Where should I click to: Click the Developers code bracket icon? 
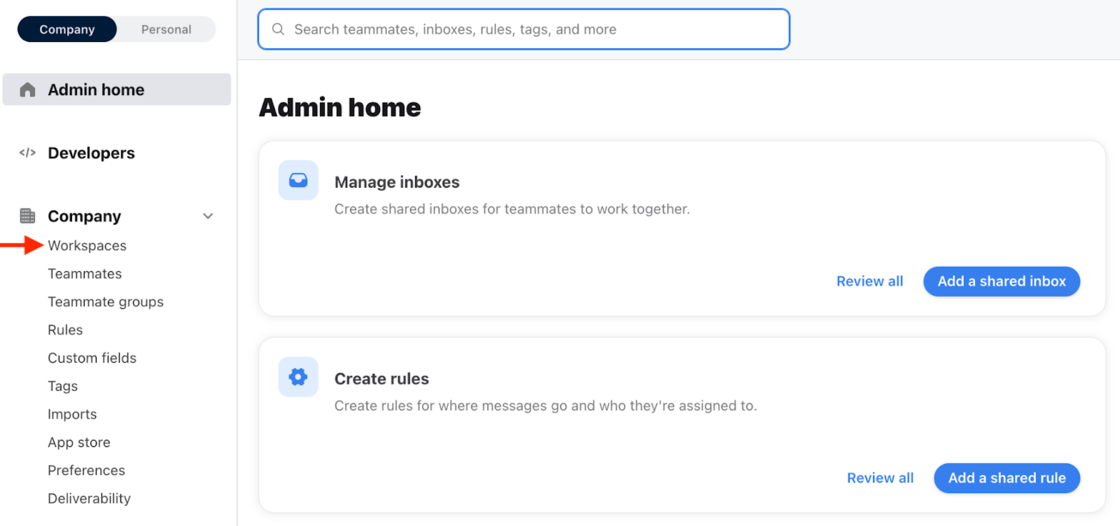[28, 153]
